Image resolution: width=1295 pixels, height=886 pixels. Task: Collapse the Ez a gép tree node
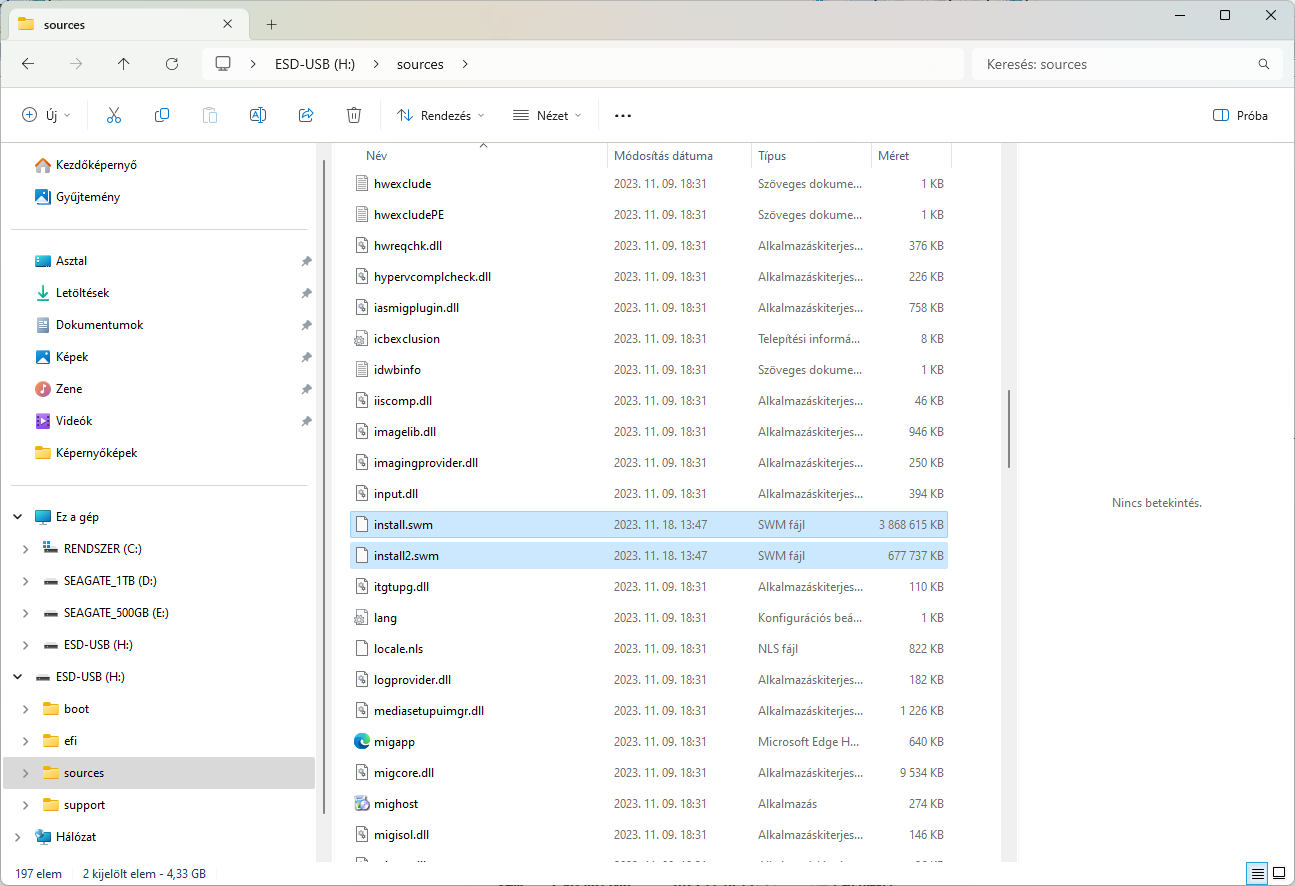[18, 517]
